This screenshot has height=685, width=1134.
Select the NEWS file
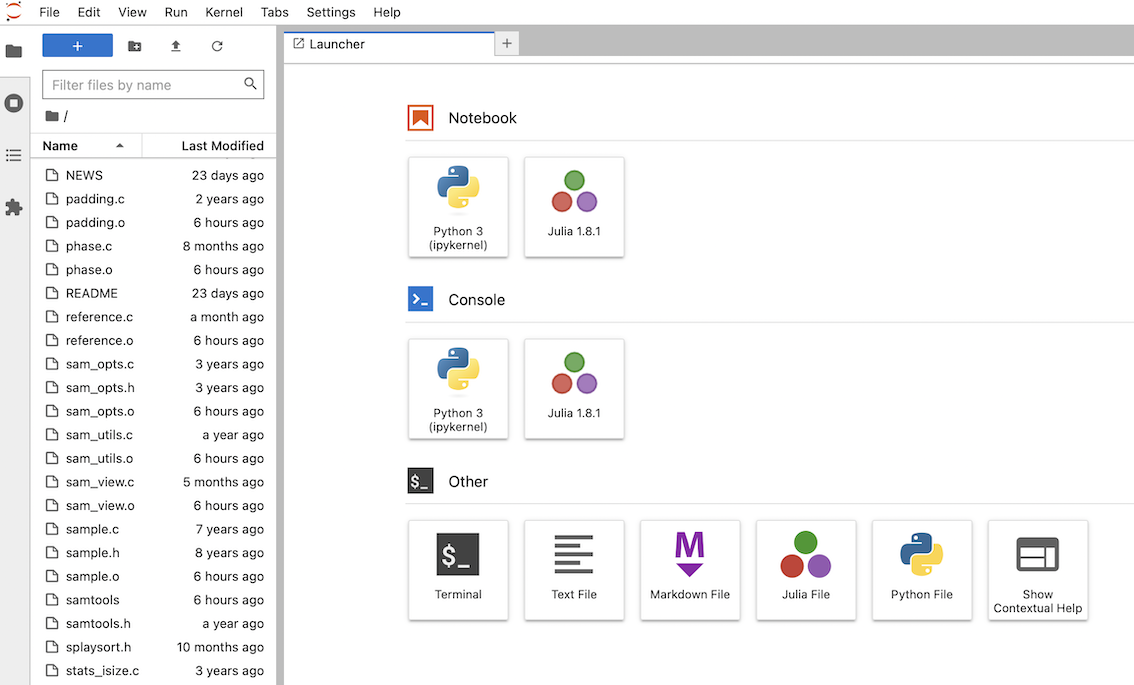coord(153,175)
